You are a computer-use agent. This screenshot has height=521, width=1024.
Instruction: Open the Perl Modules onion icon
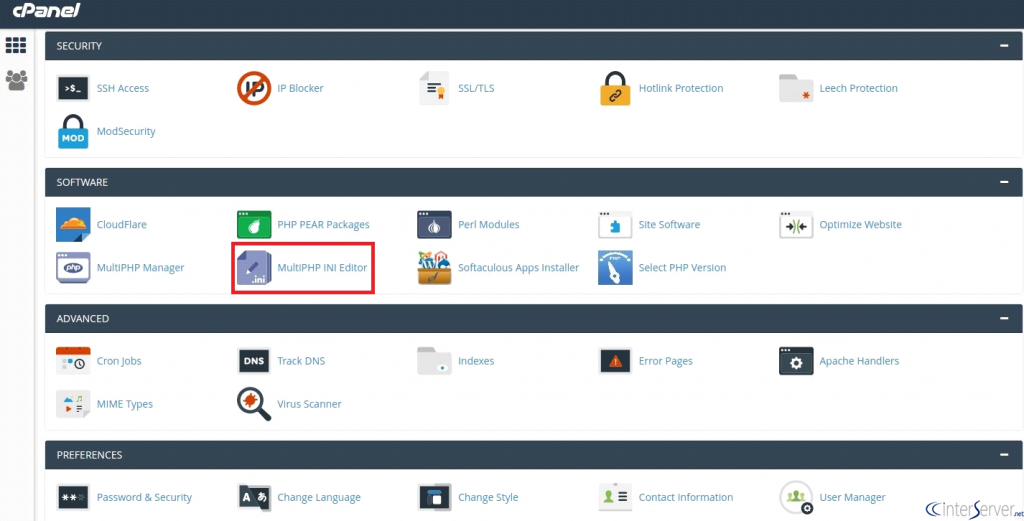pyautogui.click(x=434, y=225)
